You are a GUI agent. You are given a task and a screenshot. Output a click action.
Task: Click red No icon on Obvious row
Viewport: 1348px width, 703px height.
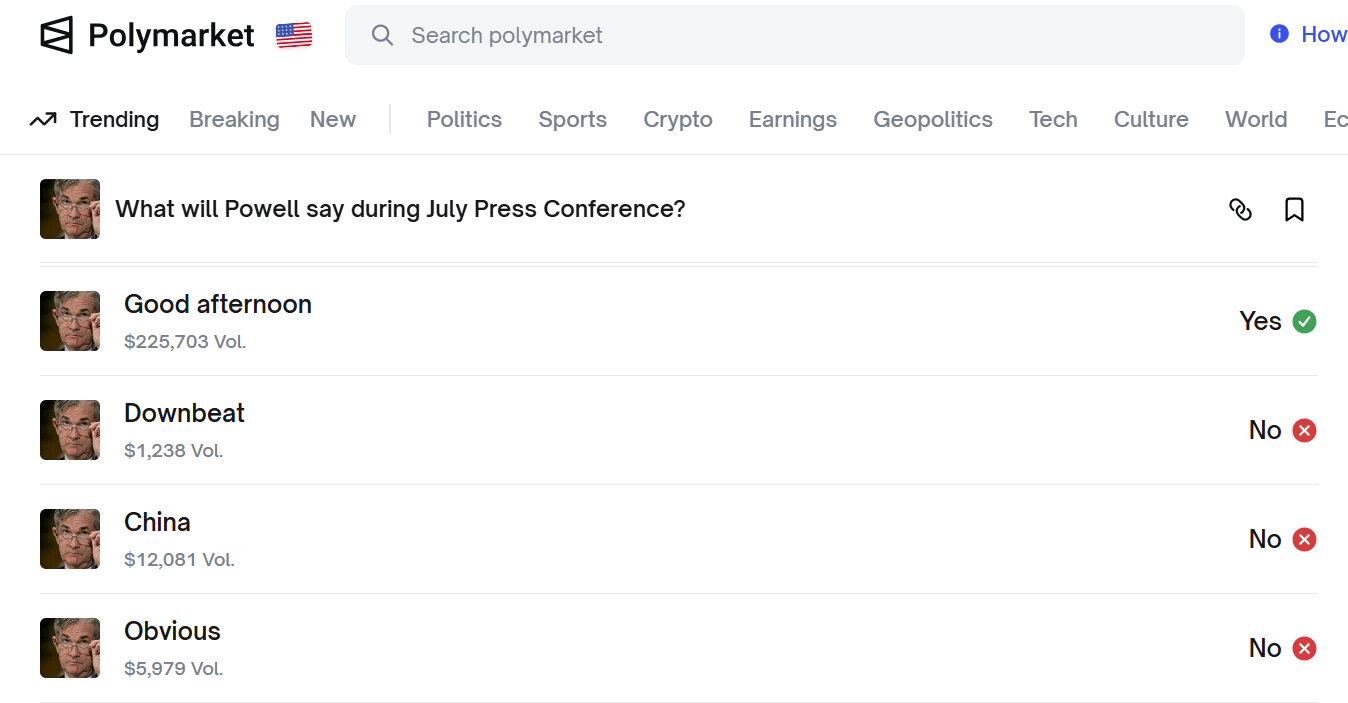tap(1304, 648)
